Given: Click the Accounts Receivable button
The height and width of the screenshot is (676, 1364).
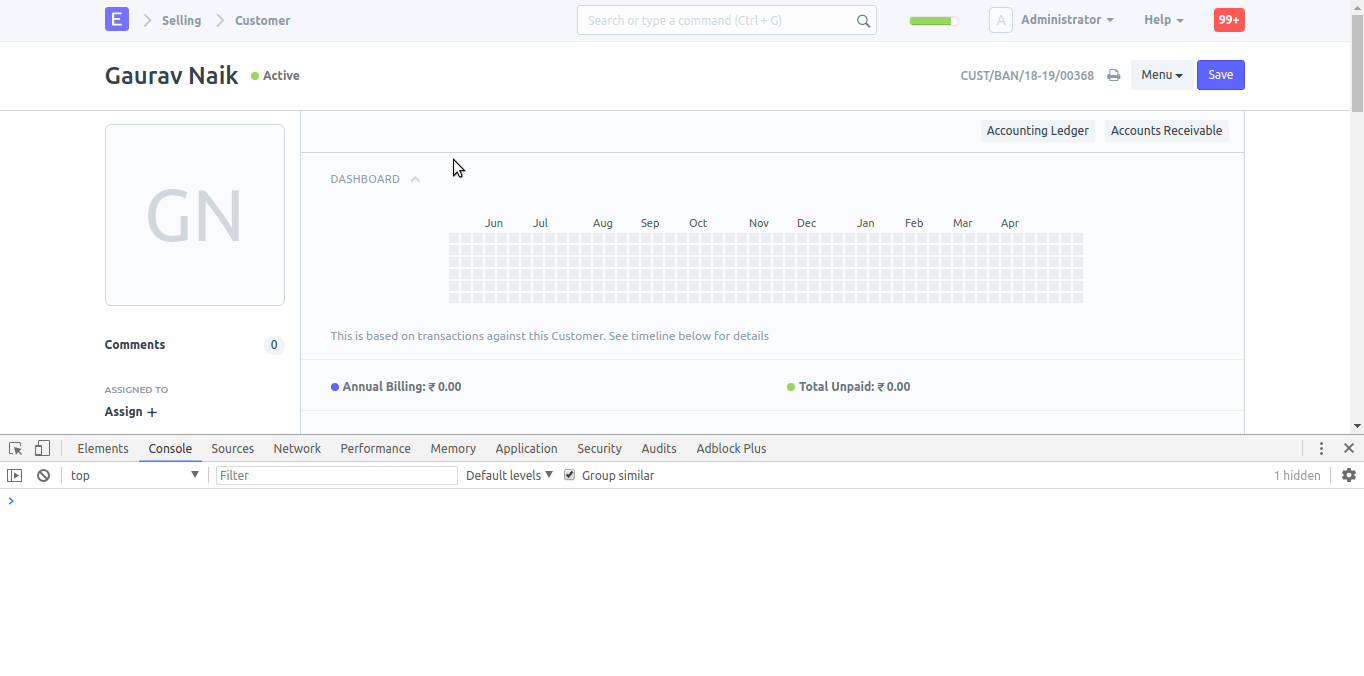Looking at the screenshot, I should 1166,130.
